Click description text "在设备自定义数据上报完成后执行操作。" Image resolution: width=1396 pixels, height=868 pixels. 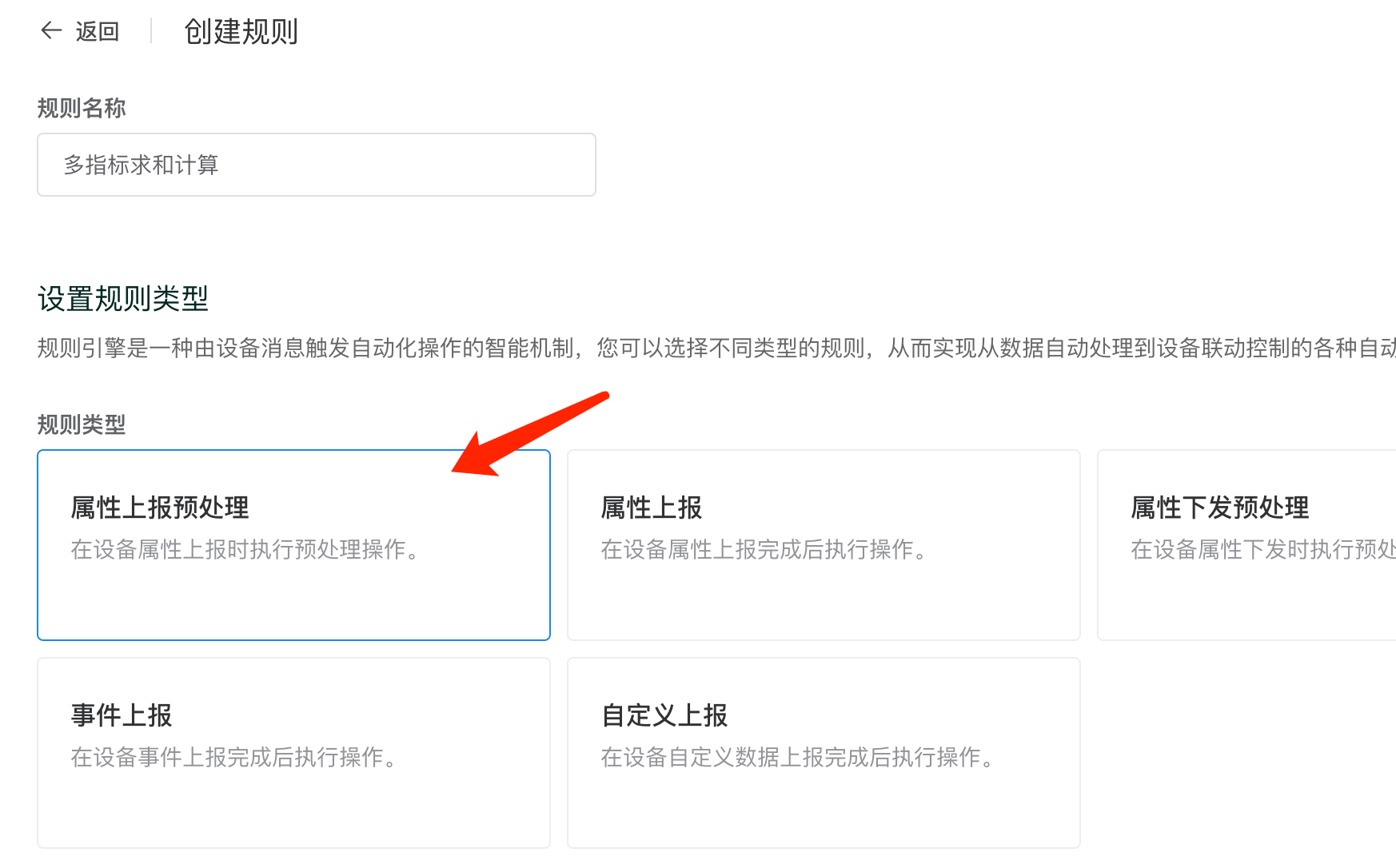798,757
